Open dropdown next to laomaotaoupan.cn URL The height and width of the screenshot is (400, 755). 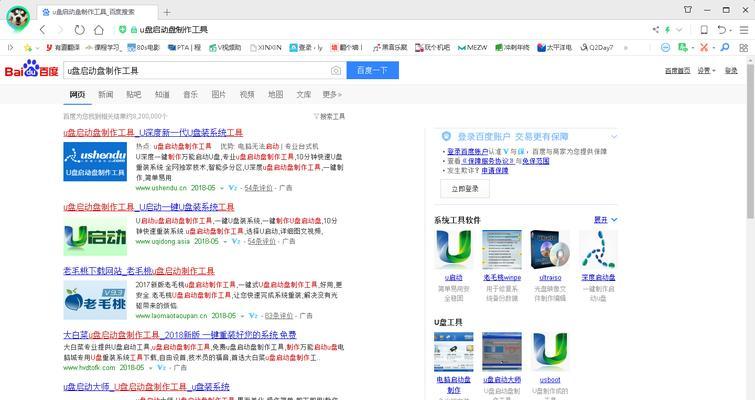(x=243, y=316)
